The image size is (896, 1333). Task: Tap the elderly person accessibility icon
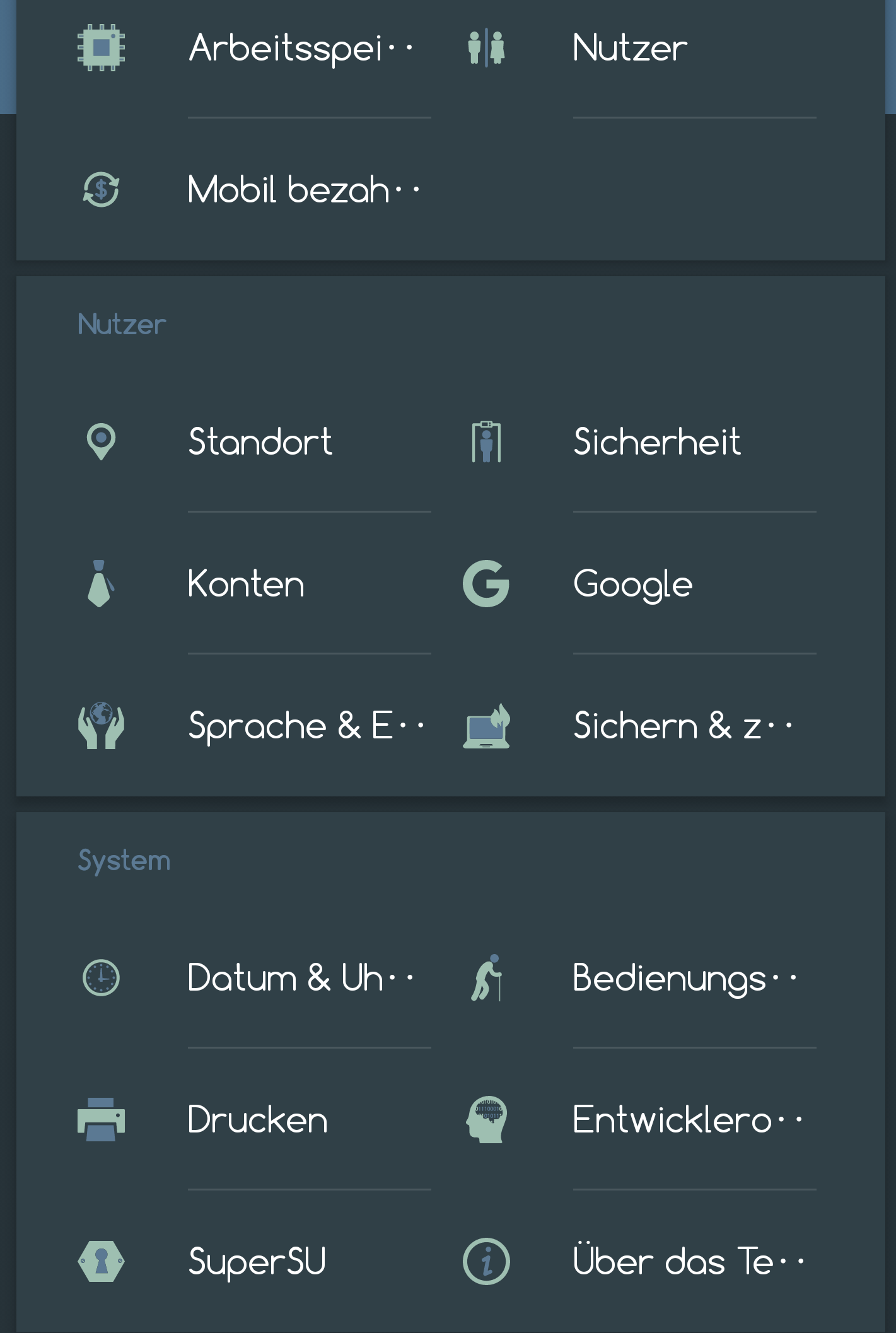486,978
